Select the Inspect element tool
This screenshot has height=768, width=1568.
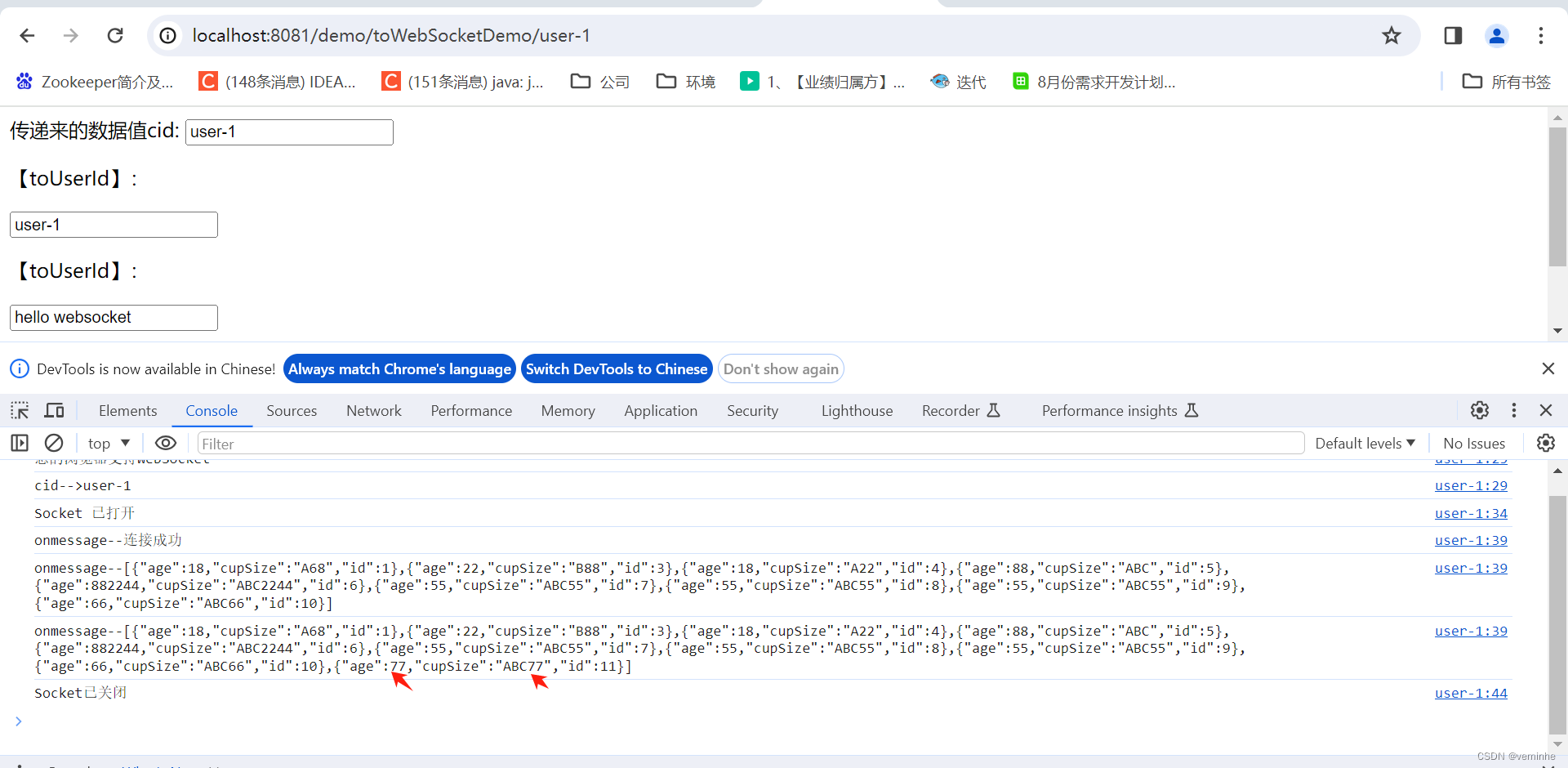coord(19,410)
